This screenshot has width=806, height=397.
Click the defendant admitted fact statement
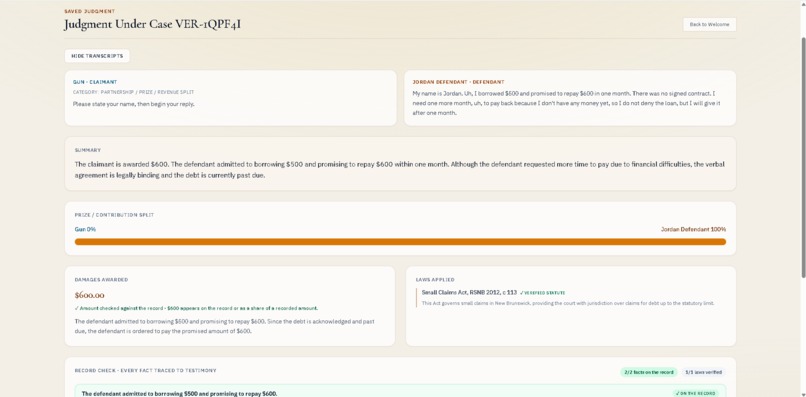[179, 393]
